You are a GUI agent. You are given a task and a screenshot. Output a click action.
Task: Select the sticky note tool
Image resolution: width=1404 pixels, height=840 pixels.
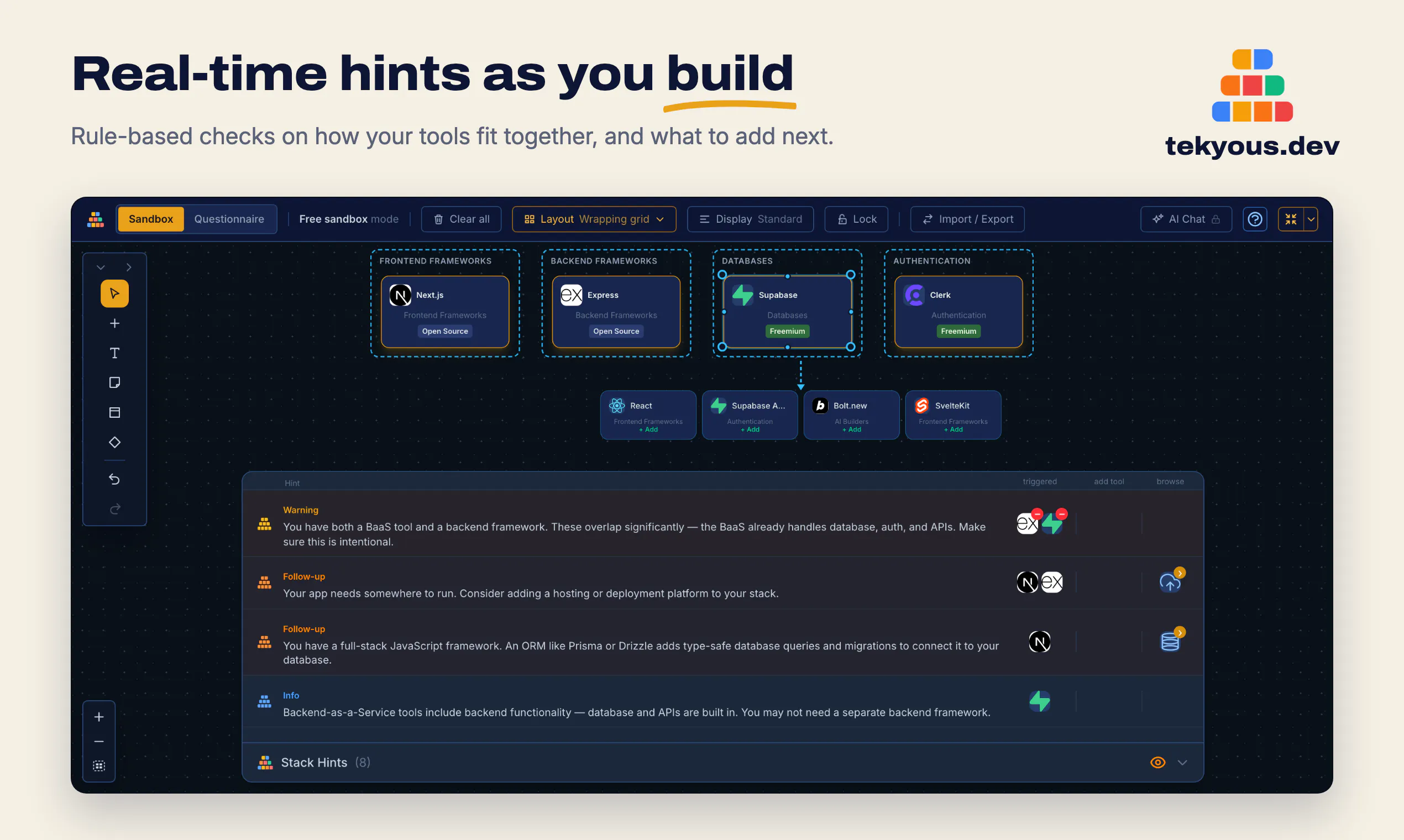point(114,382)
